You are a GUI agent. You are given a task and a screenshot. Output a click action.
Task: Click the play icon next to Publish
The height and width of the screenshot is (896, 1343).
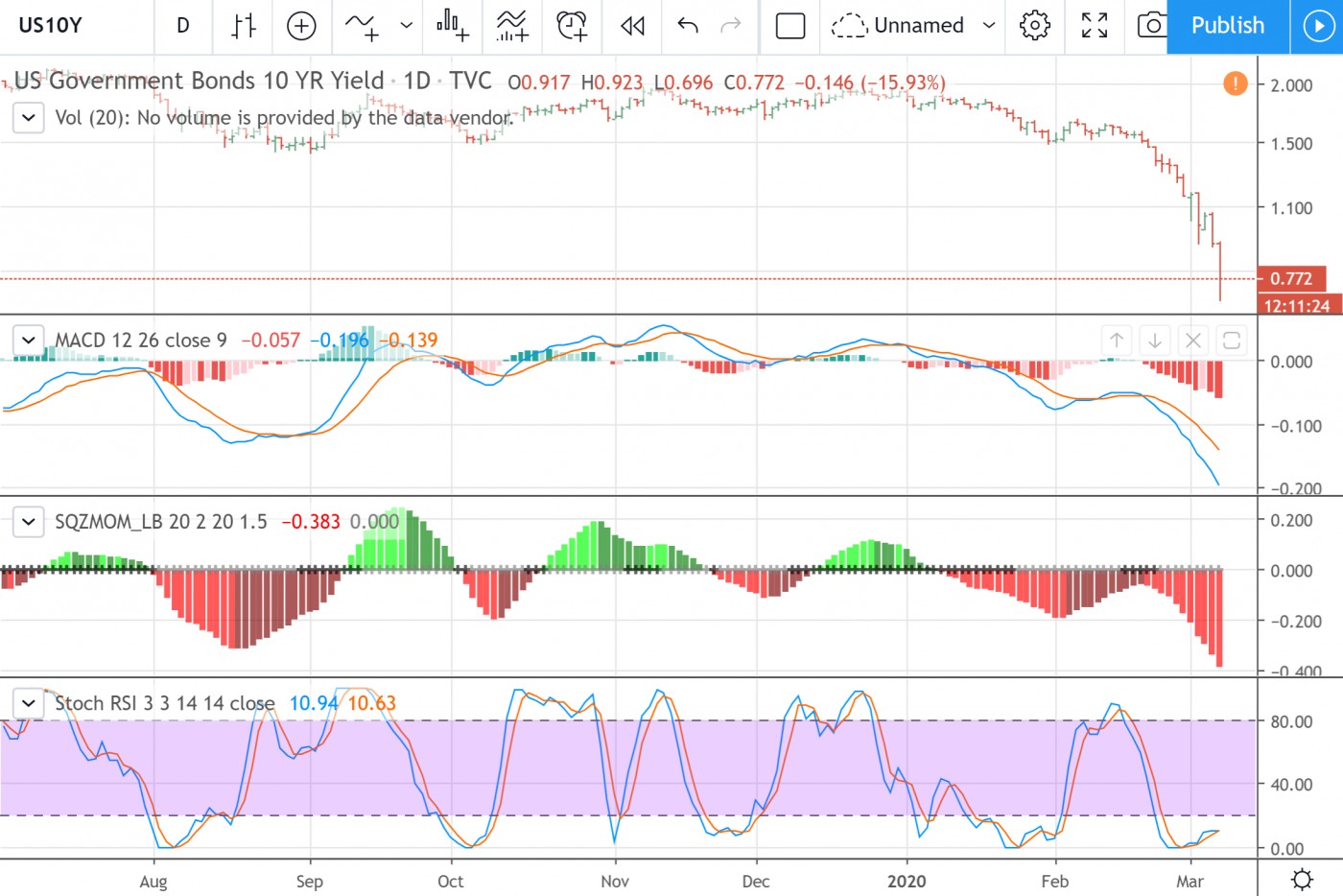(1317, 26)
